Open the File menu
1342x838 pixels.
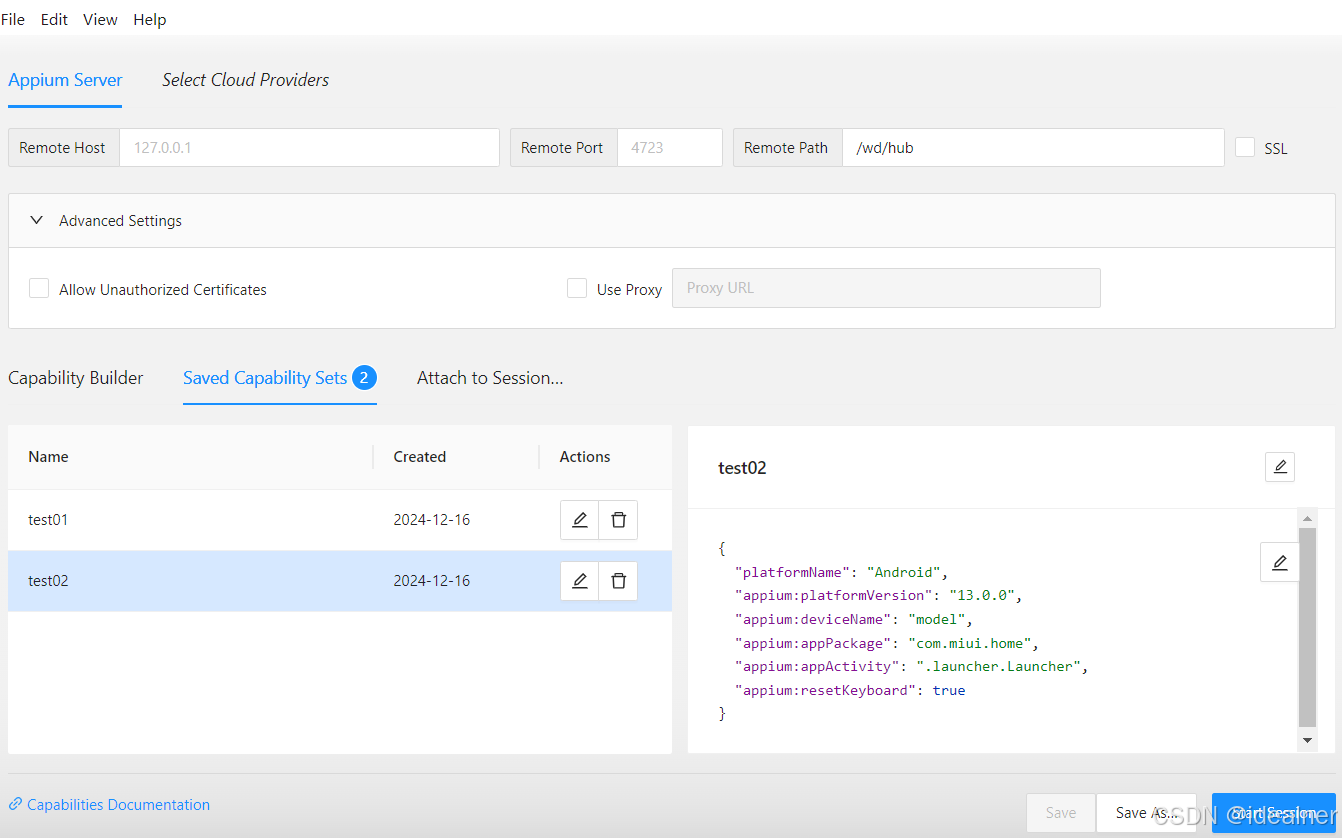(x=13, y=20)
